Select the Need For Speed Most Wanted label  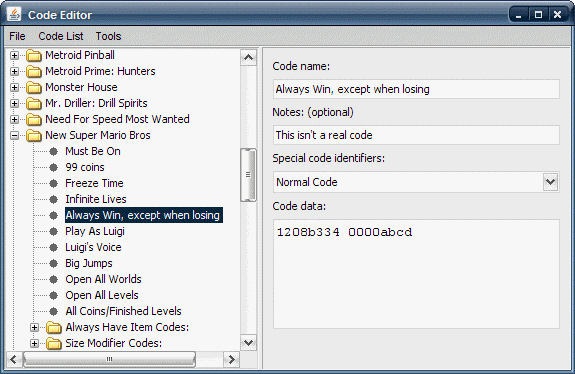[x=117, y=119]
